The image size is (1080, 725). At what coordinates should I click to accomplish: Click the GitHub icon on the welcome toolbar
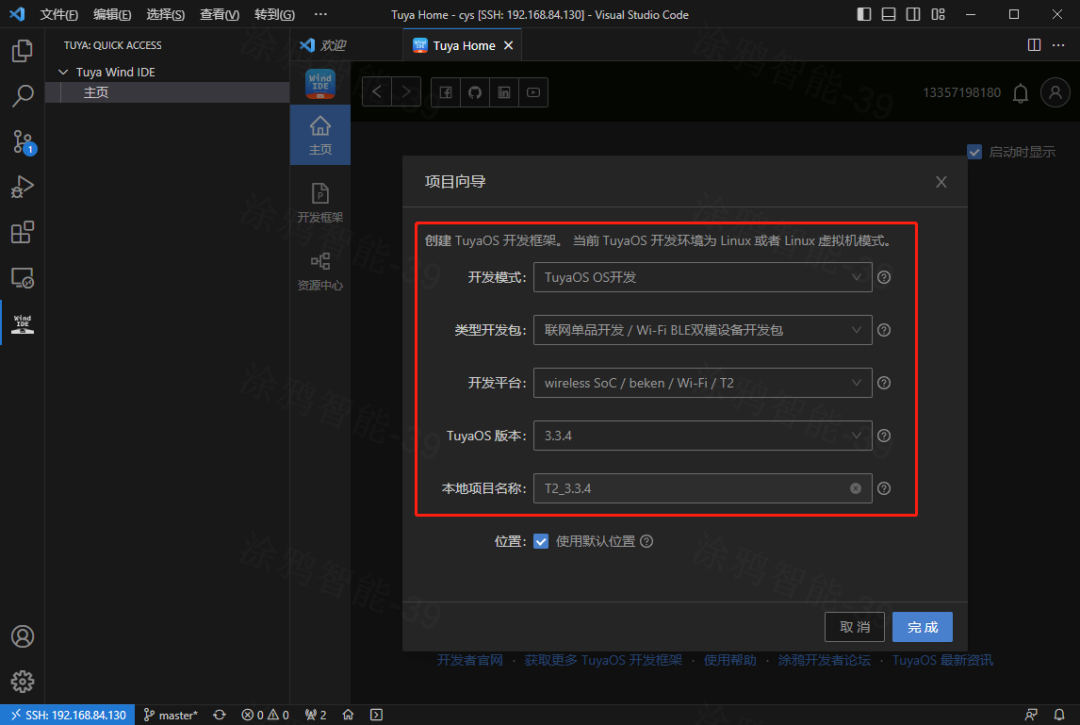tap(474, 91)
